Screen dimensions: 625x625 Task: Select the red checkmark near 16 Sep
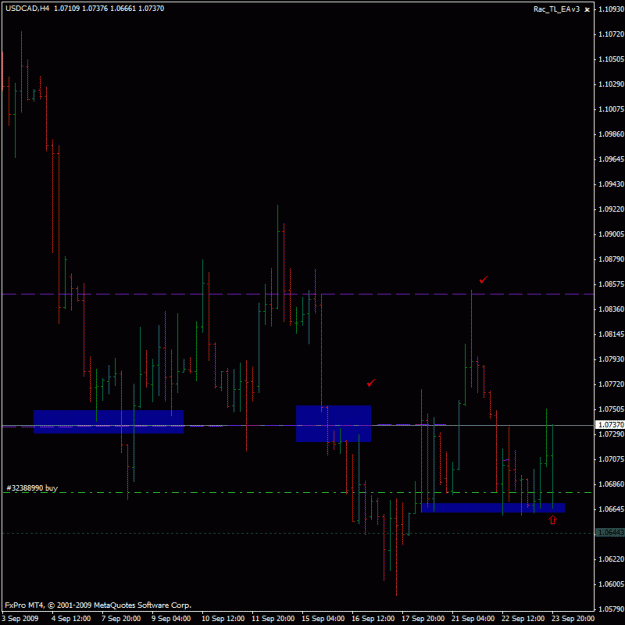371,383
